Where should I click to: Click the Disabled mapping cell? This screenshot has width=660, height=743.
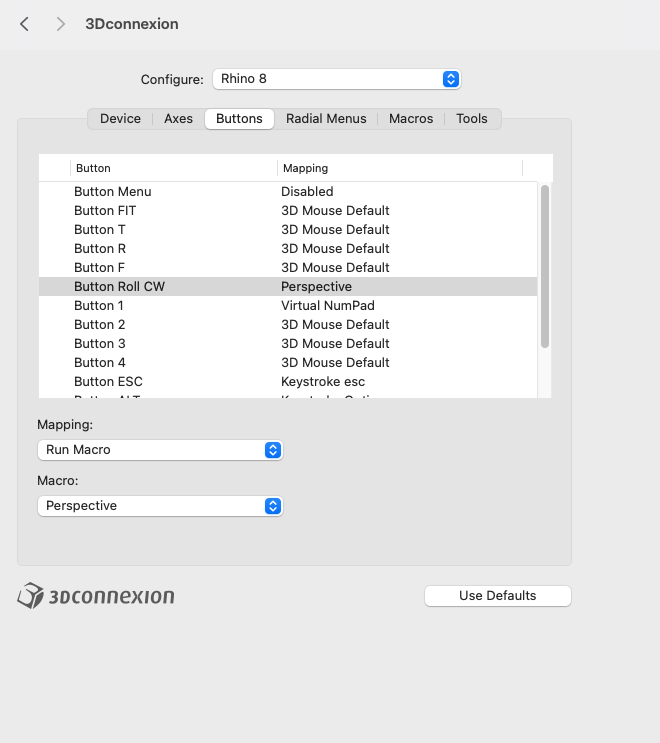307,191
